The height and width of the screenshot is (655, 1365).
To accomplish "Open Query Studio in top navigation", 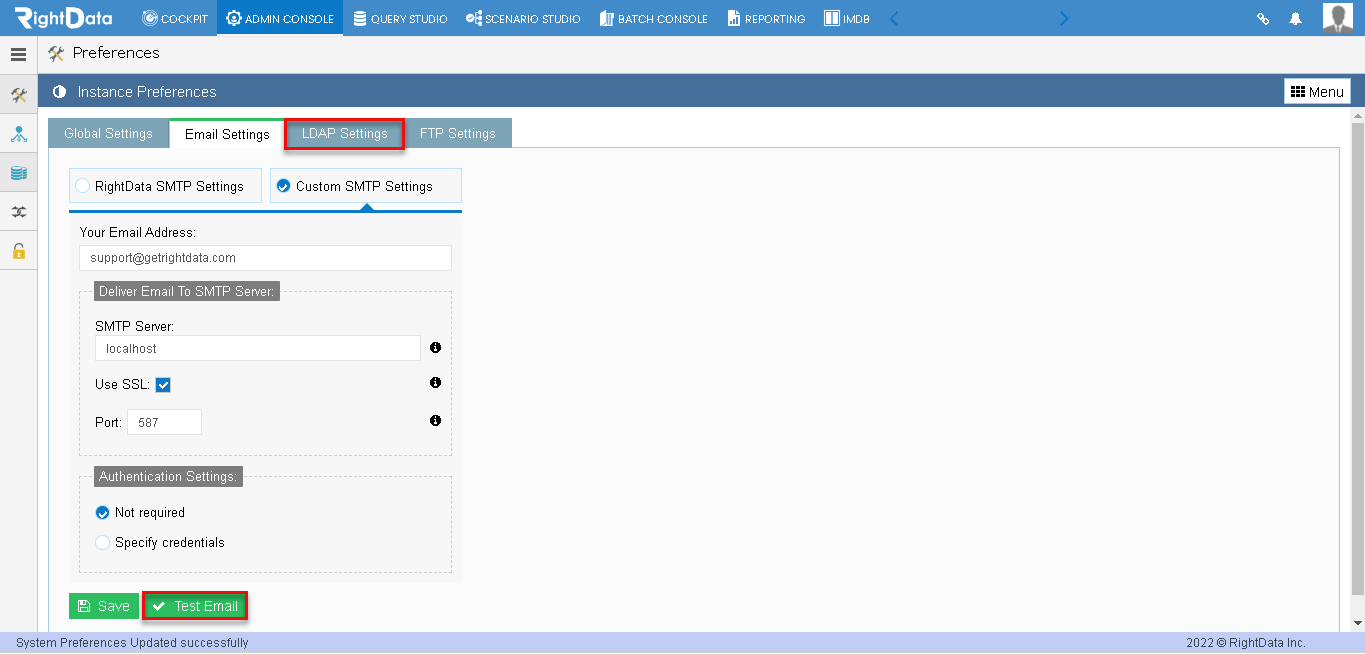I will pos(400,18).
